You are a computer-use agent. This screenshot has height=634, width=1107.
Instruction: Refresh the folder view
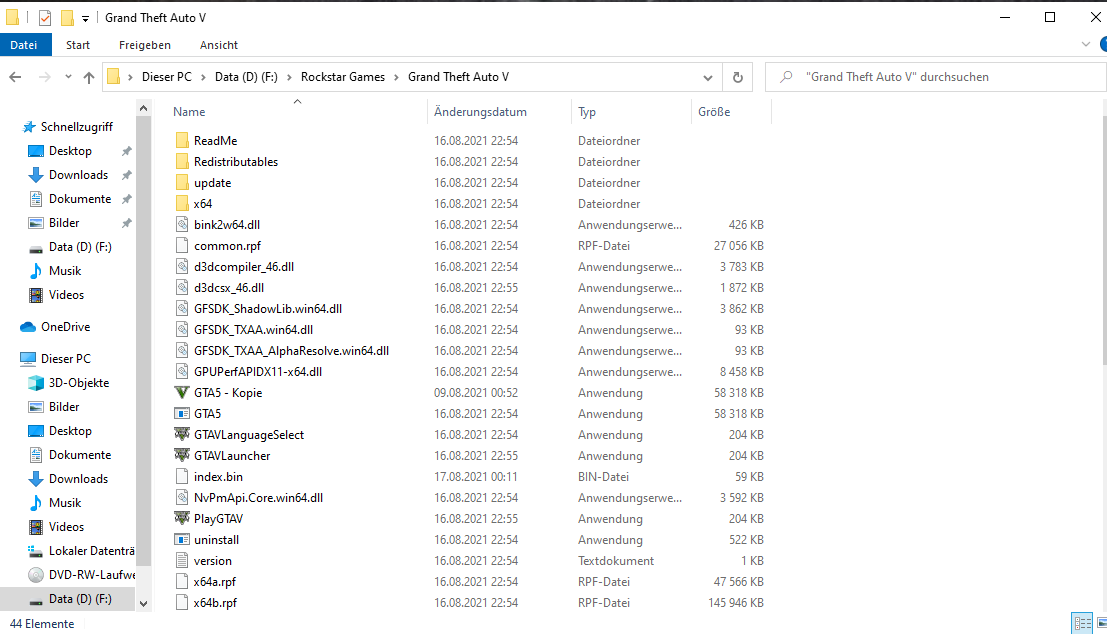(x=736, y=76)
